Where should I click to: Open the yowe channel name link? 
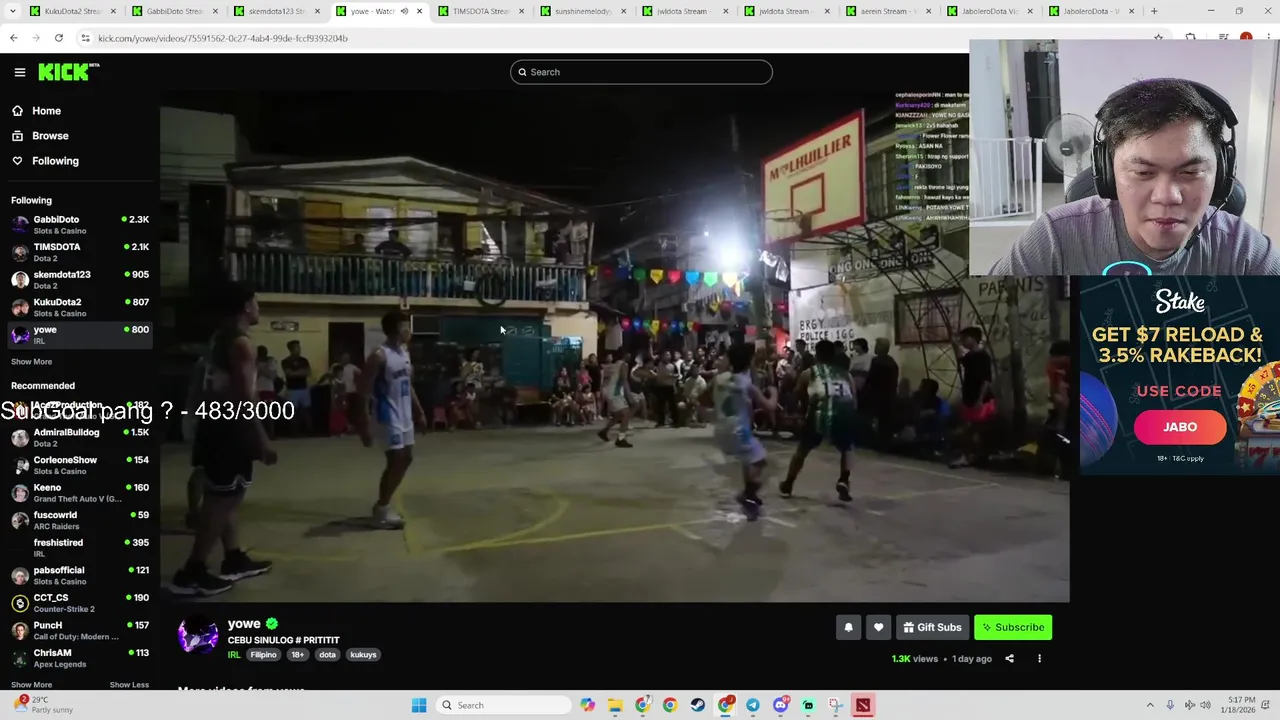tap(244, 624)
